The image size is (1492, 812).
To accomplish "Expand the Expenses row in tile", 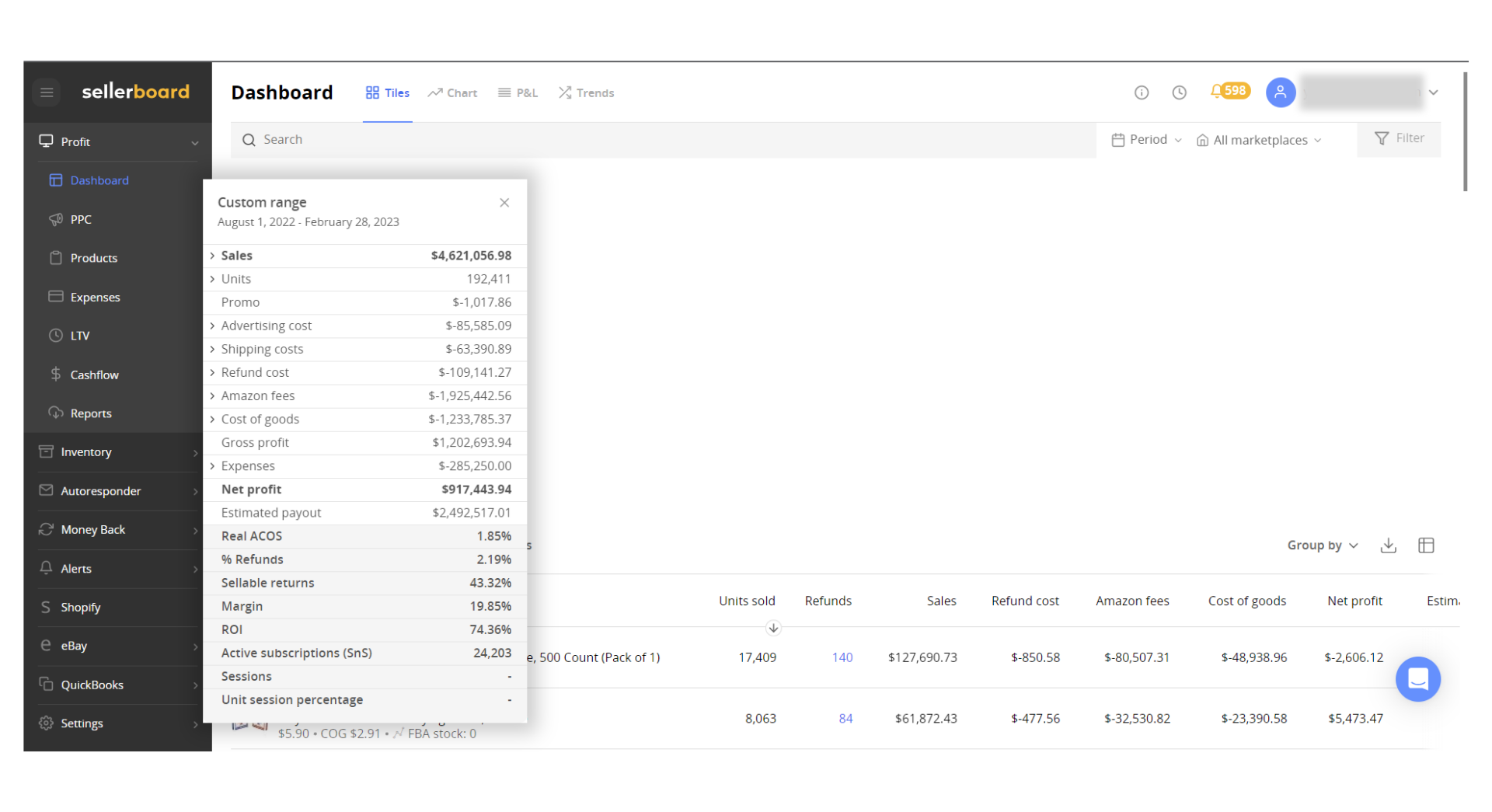I will 212,466.
